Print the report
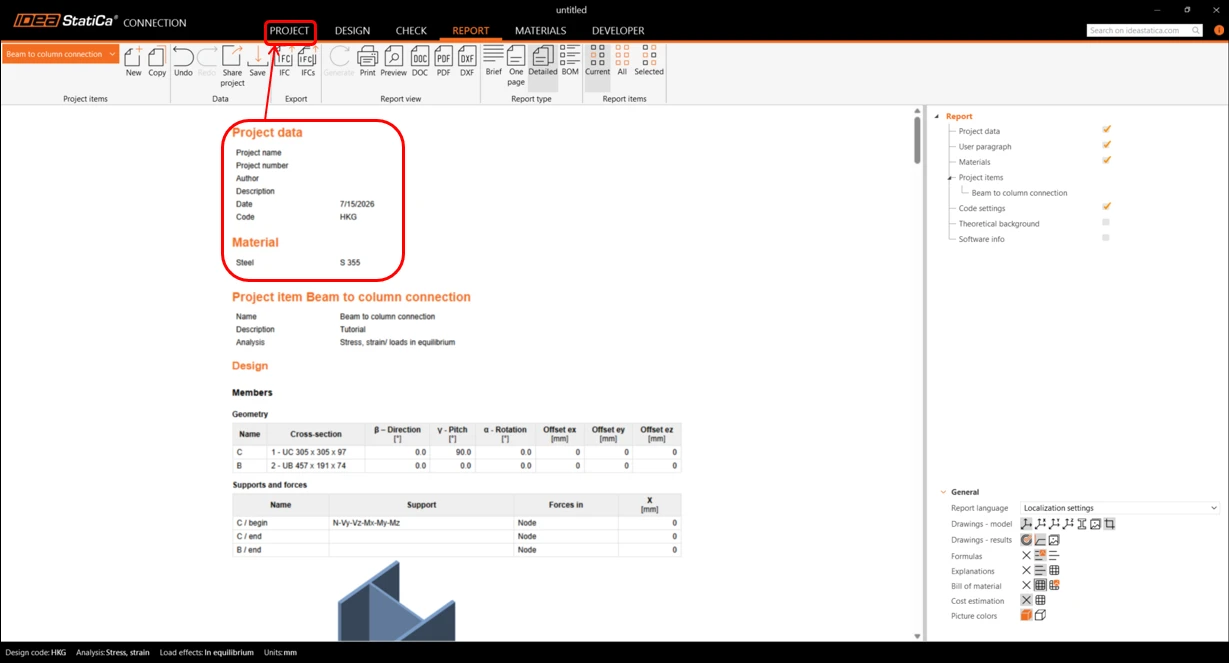The image size is (1229, 663). [x=368, y=61]
